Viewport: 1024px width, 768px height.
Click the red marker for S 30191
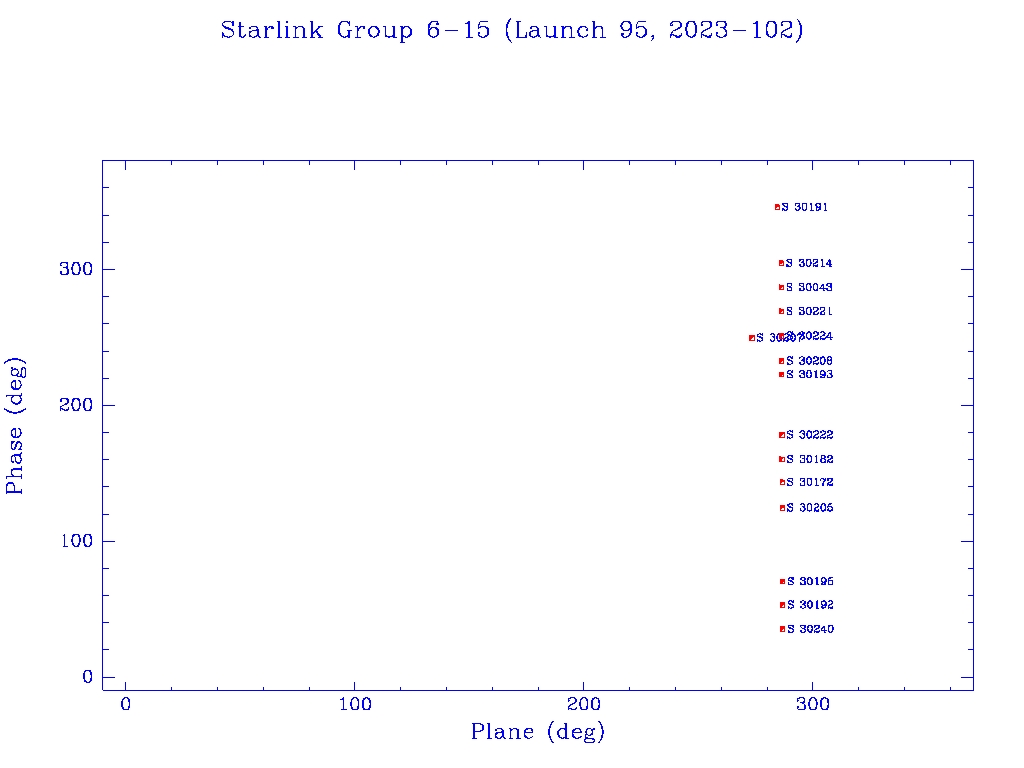point(777,207)
